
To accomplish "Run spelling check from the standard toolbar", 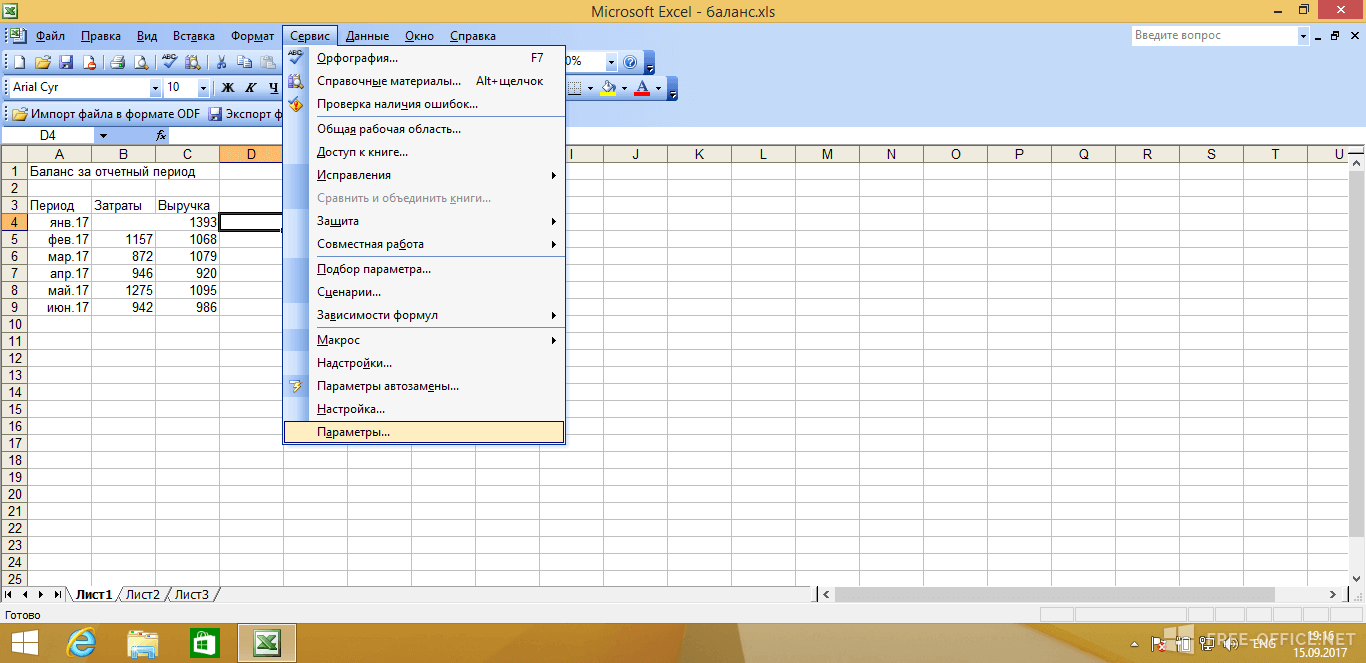I will [169, 61].
